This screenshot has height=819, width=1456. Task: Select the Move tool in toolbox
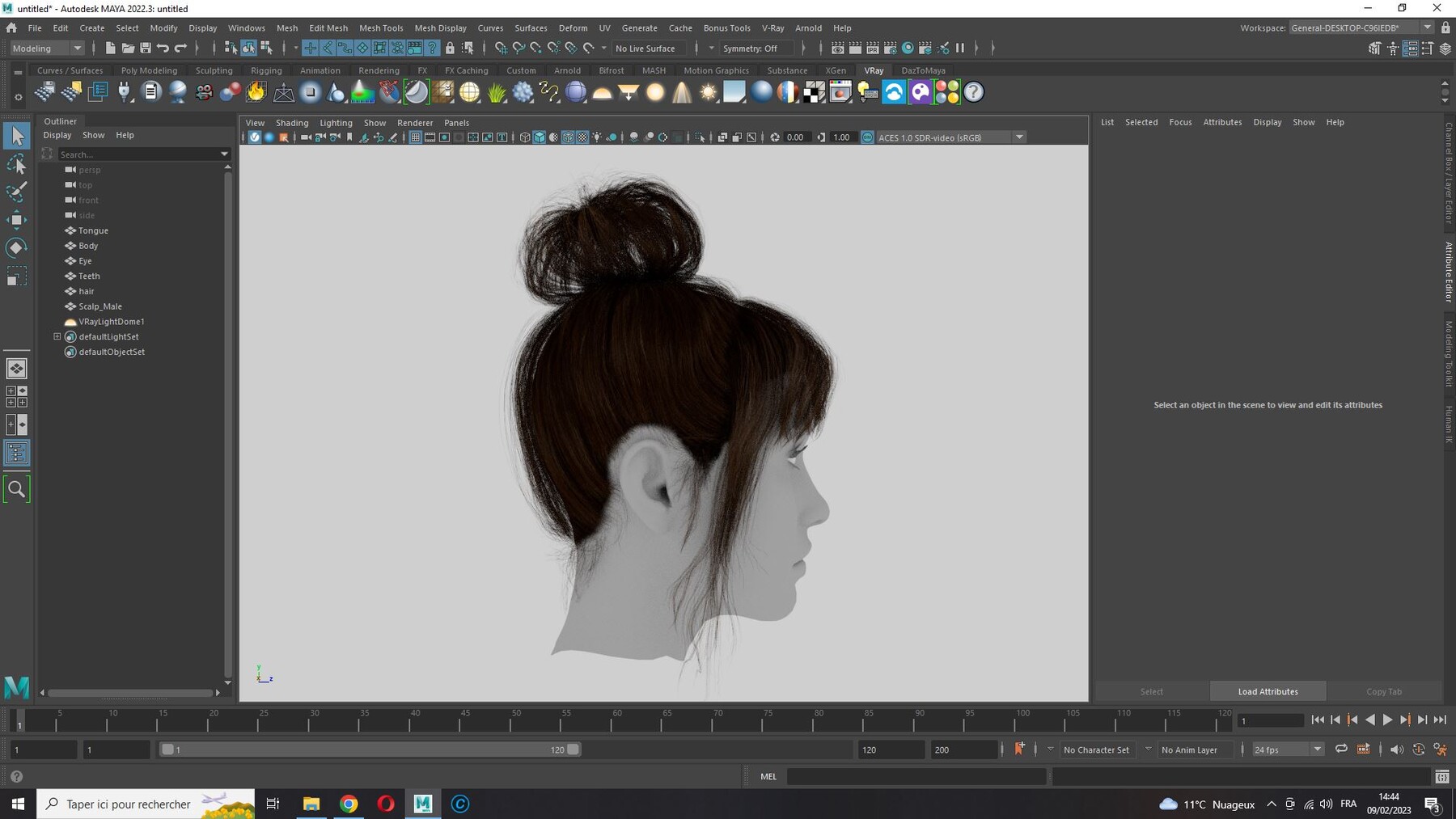[16, 219]
